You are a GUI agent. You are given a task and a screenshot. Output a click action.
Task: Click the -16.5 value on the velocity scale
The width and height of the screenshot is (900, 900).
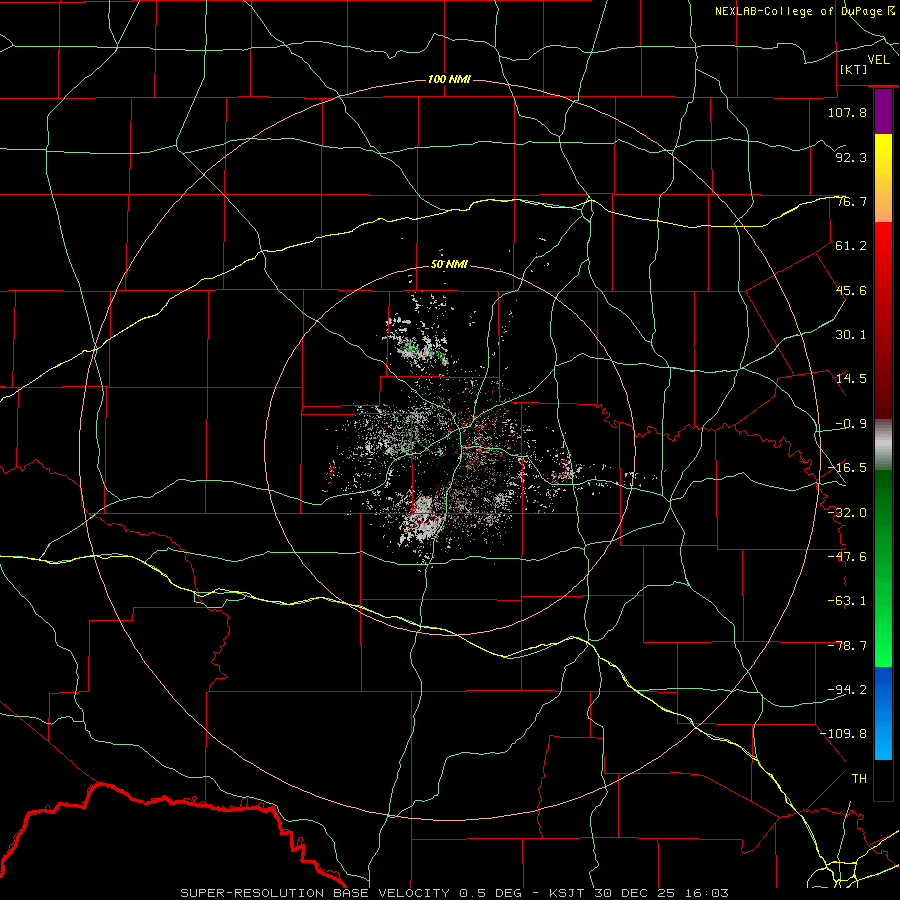[847, 468]
